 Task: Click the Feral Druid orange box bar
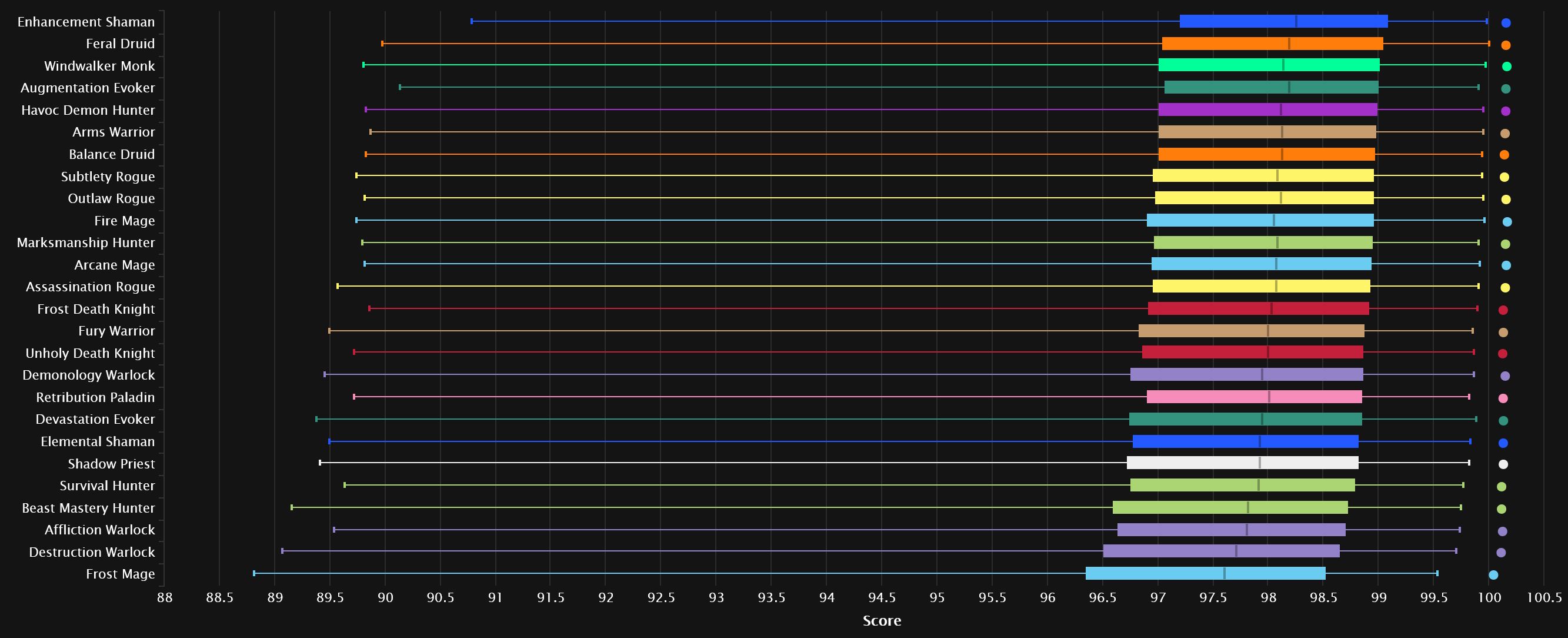click(x=1273, y=44)
